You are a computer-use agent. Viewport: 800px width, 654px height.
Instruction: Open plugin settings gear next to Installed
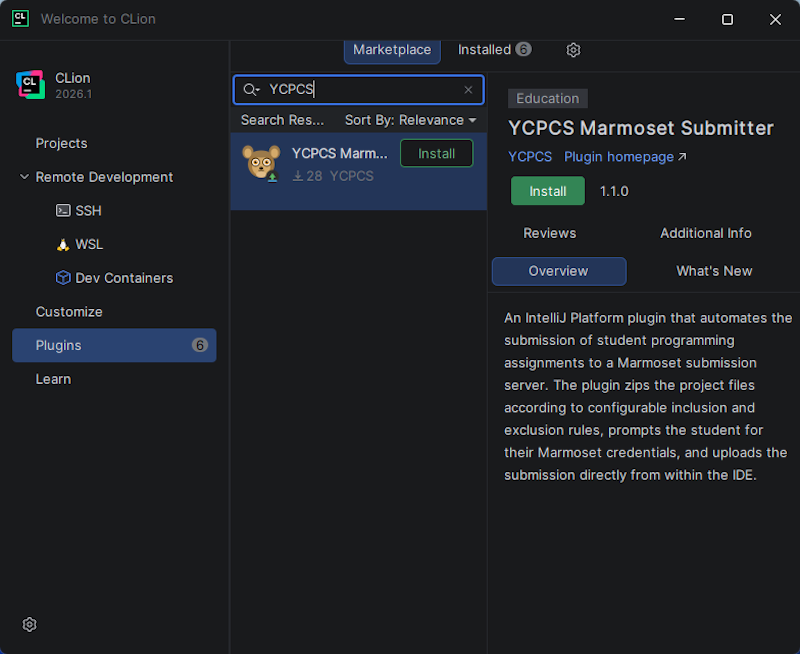point(573,49)
